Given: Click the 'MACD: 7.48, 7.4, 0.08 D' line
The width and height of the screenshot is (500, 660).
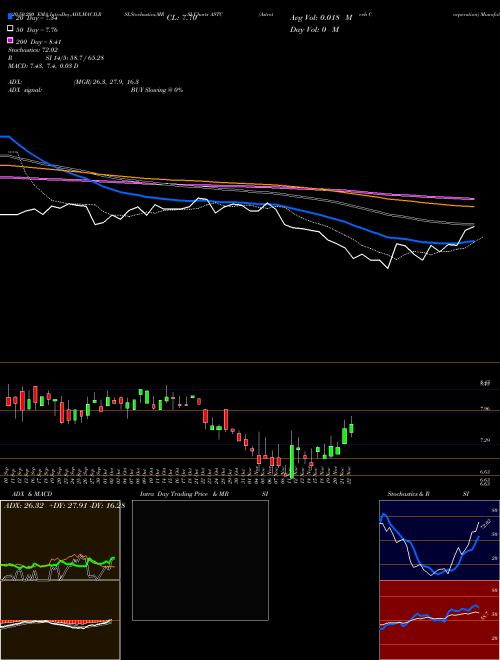Looking at the screenshot, I should click(x=43, y=66).
